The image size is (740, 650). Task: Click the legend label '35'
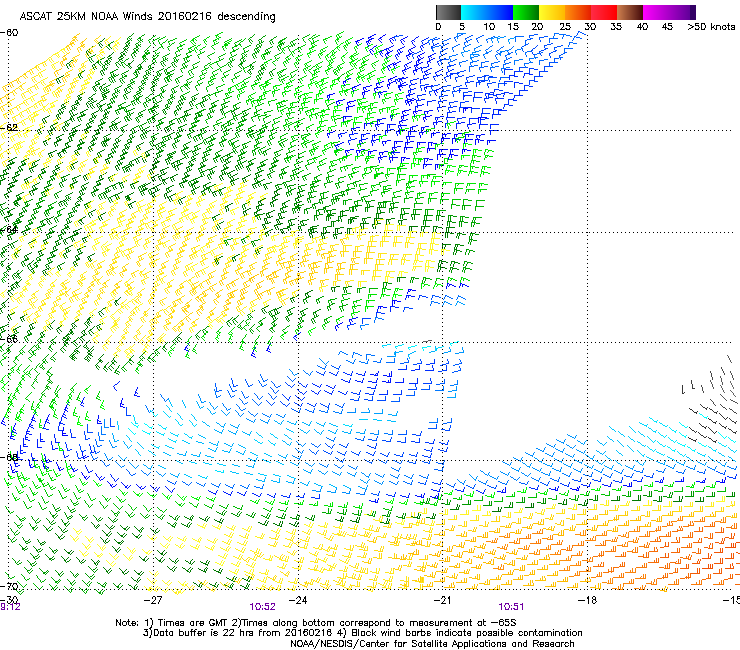pos(616,27)
